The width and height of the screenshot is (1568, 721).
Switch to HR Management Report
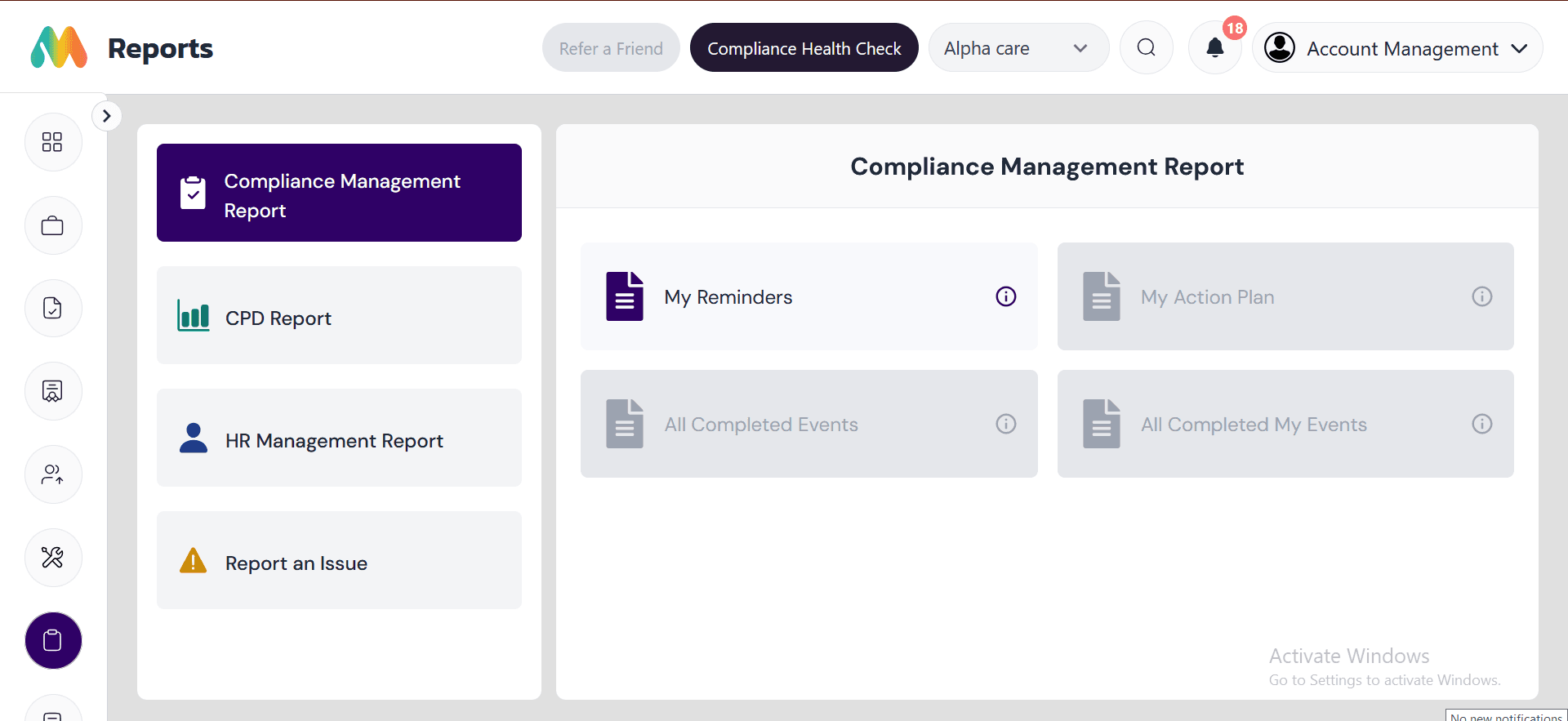(339, 438)
